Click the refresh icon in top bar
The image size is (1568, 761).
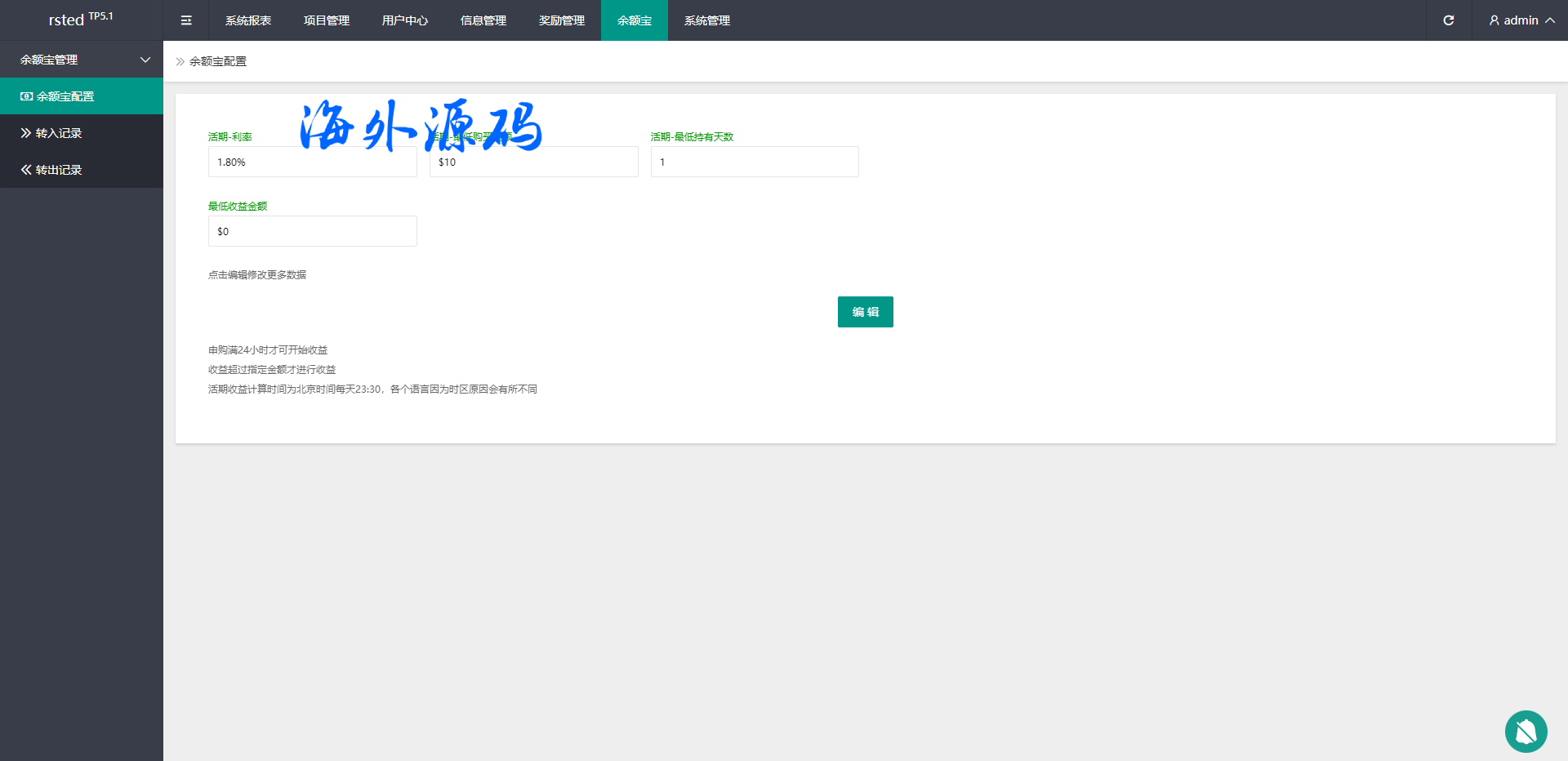[1448, 20]
